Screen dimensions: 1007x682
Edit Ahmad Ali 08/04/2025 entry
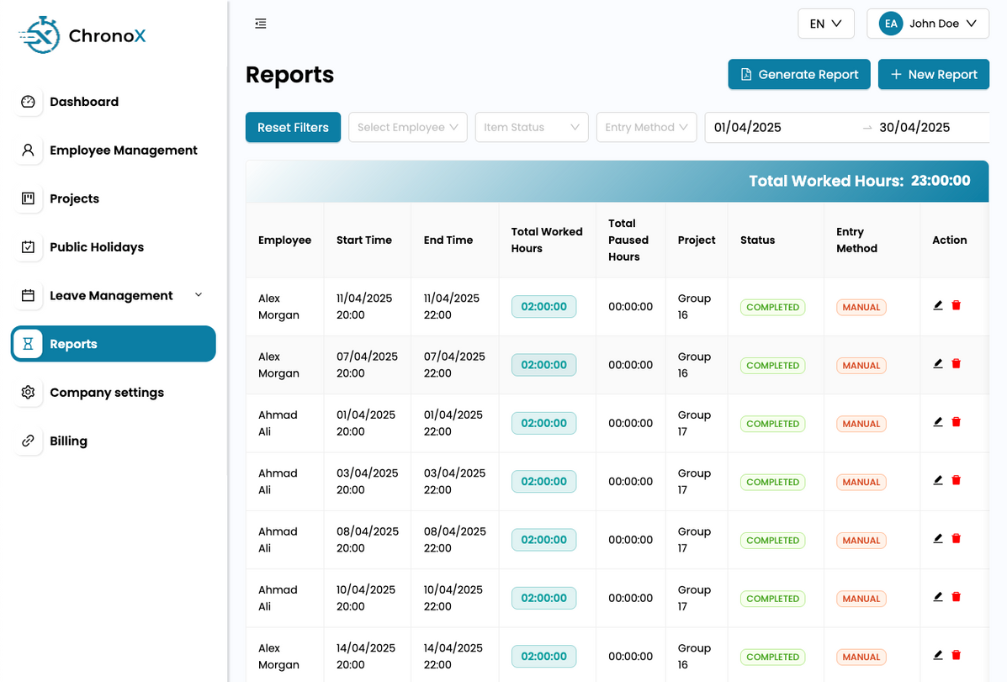point(938,539)
